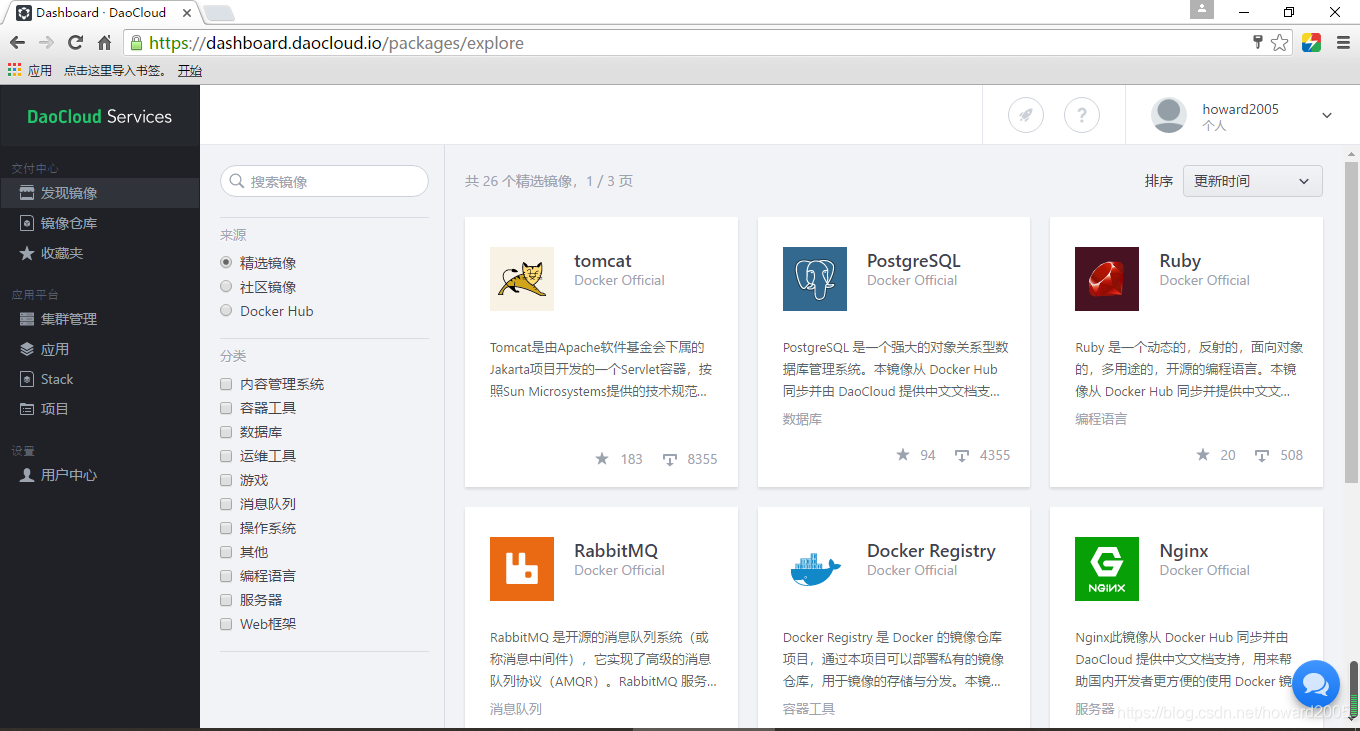
Task: Open the 更新时间 sort dropdown
Action: tap(1252, 181)
